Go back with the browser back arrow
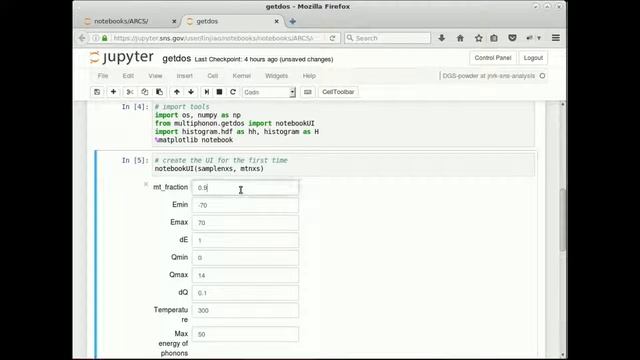 coord(82,38)
